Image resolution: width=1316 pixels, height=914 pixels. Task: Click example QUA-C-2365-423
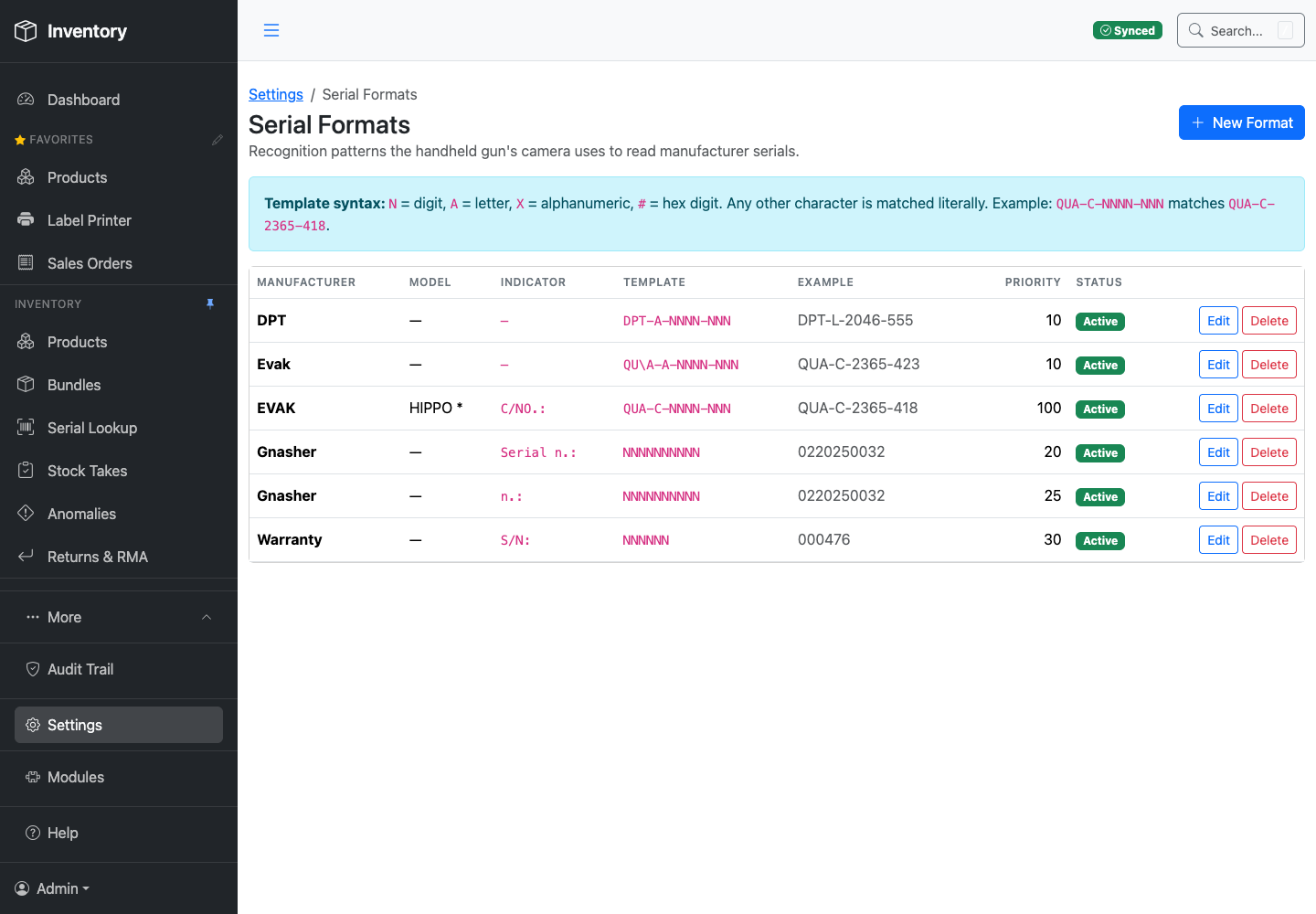point(859,364)
